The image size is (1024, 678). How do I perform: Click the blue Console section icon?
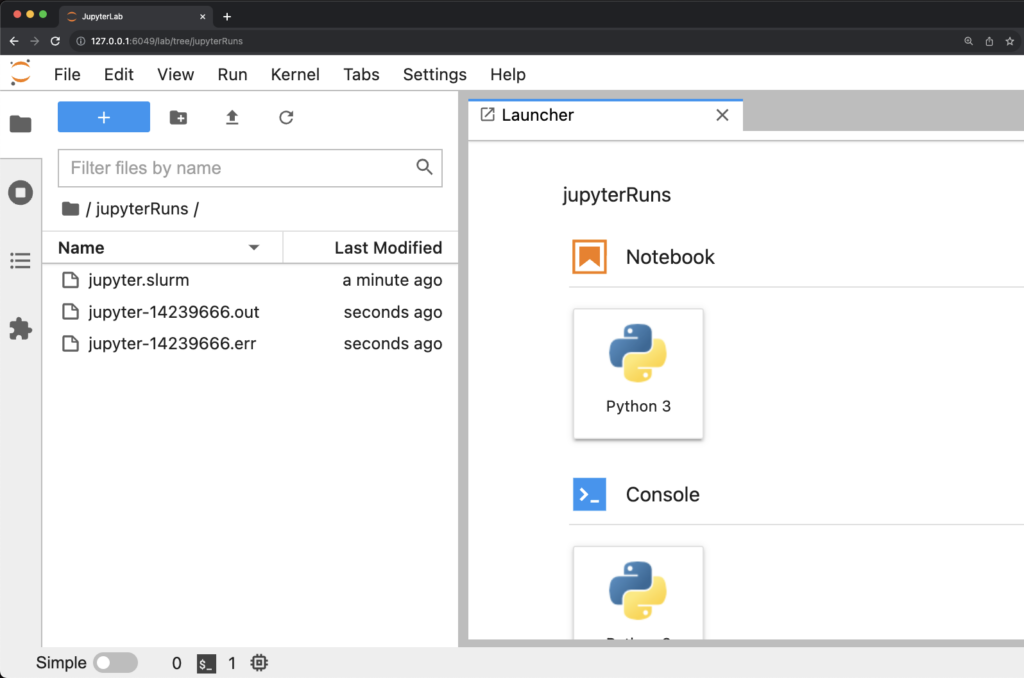(x=589, y=494)
